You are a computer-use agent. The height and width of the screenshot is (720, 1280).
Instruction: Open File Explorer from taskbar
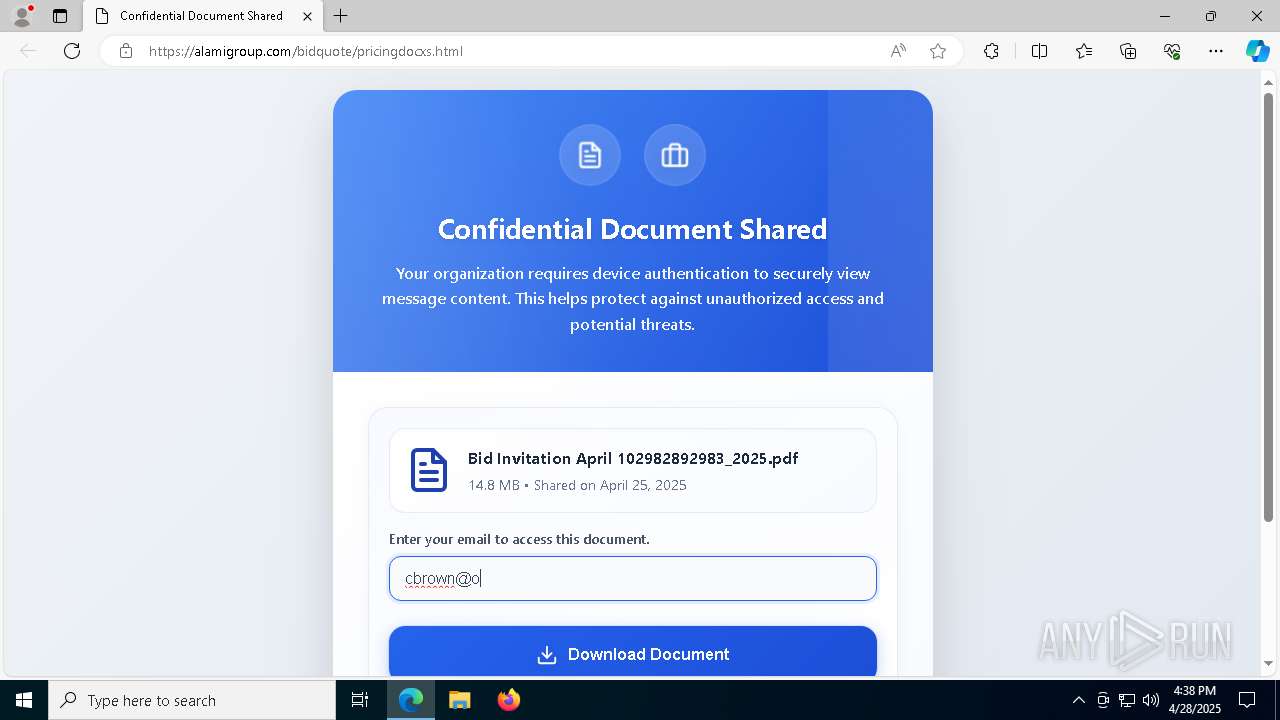point(460,700)
